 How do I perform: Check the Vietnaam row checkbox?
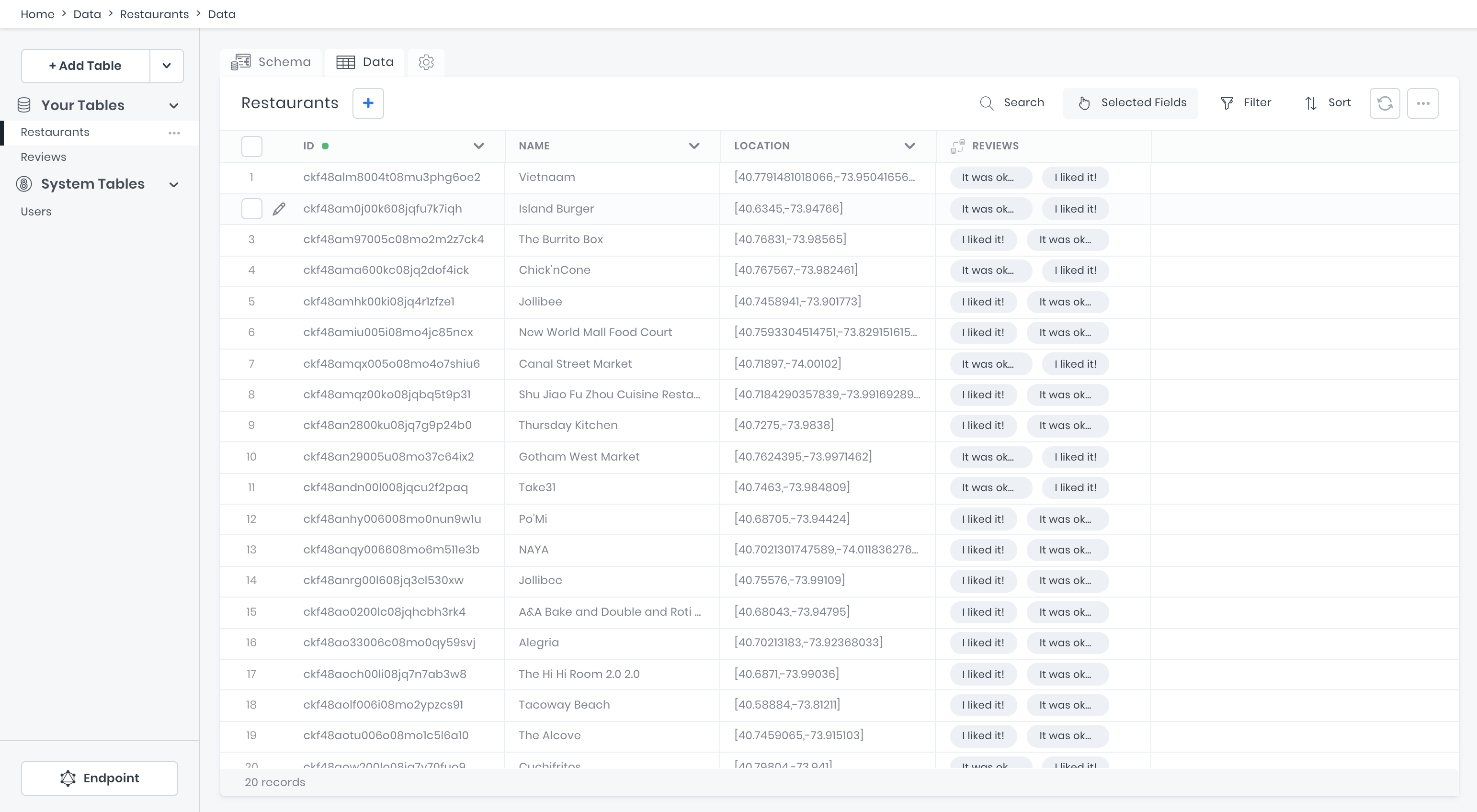click(x=252, y=177)
